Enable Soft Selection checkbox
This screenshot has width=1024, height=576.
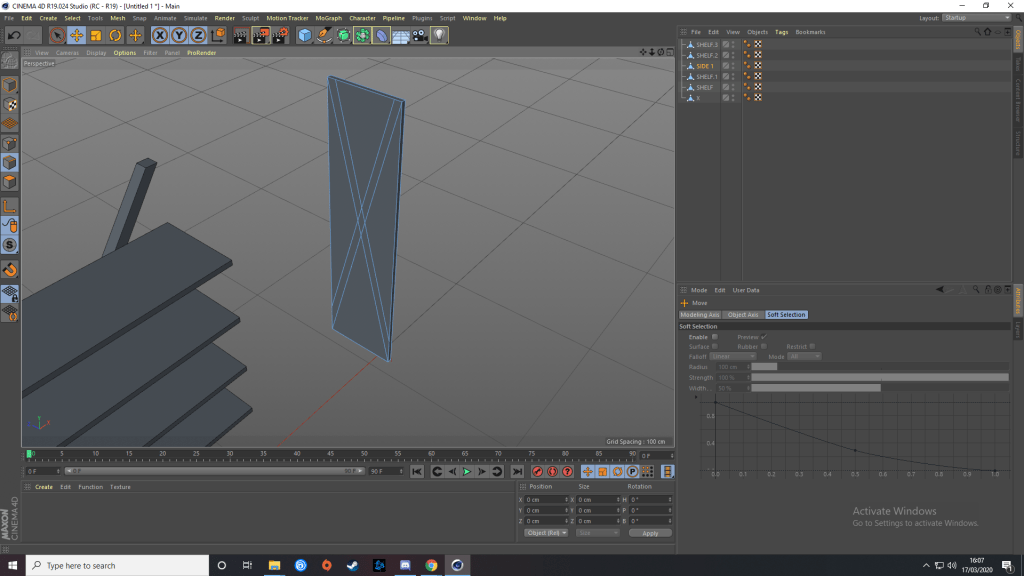pos(714,337)
